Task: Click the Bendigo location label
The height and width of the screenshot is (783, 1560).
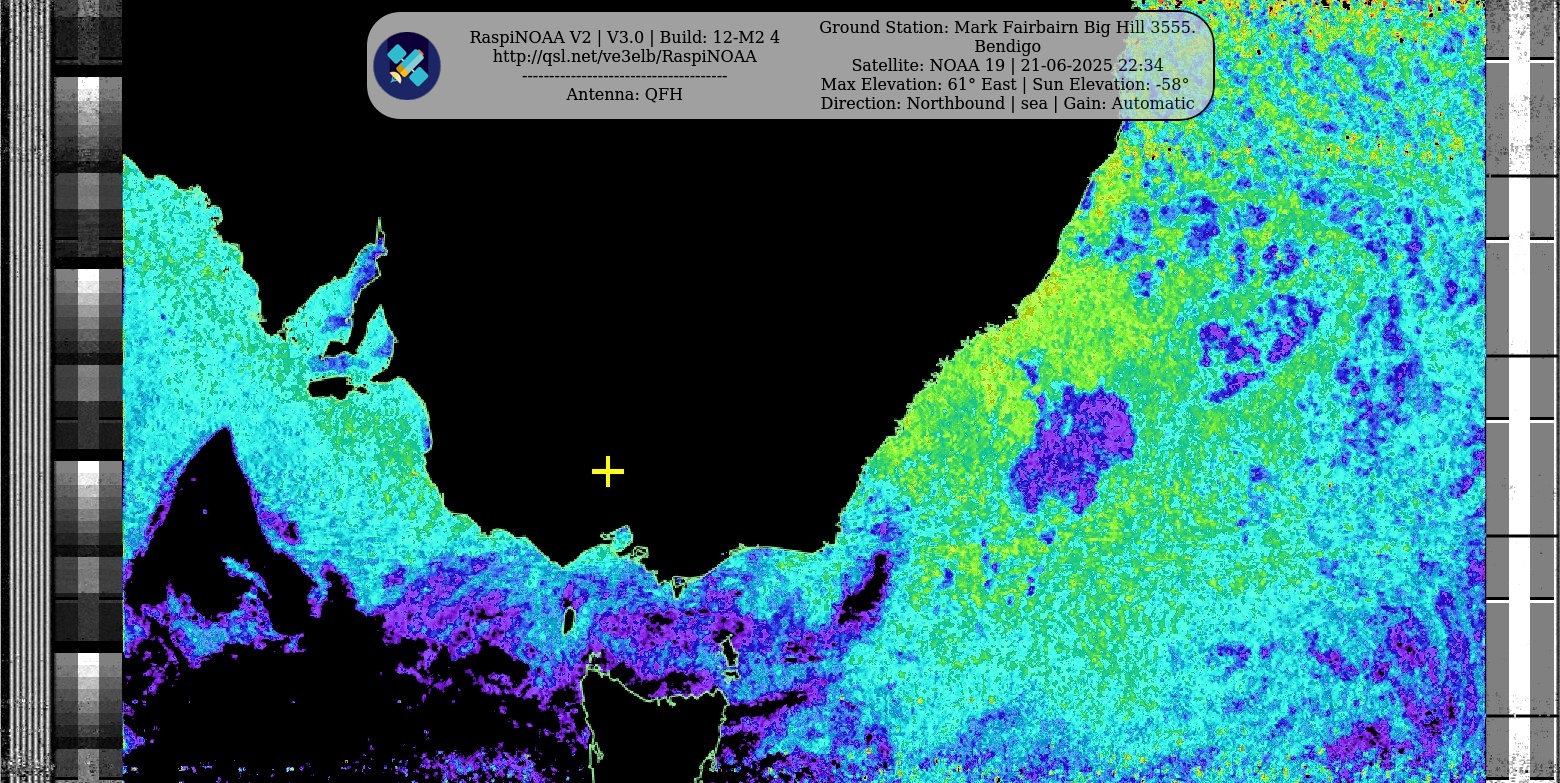Action: tap(1007, 46)
